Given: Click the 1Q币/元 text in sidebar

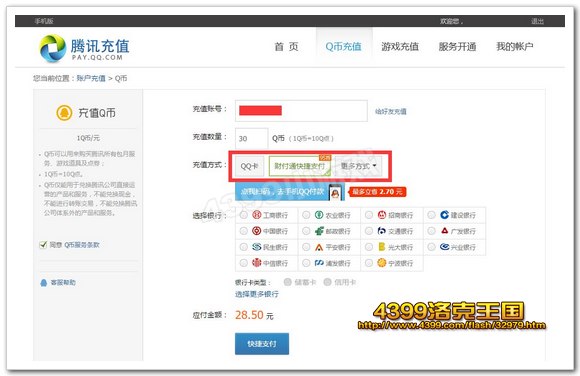Looking at the screenshot, I should pos(88,138).
